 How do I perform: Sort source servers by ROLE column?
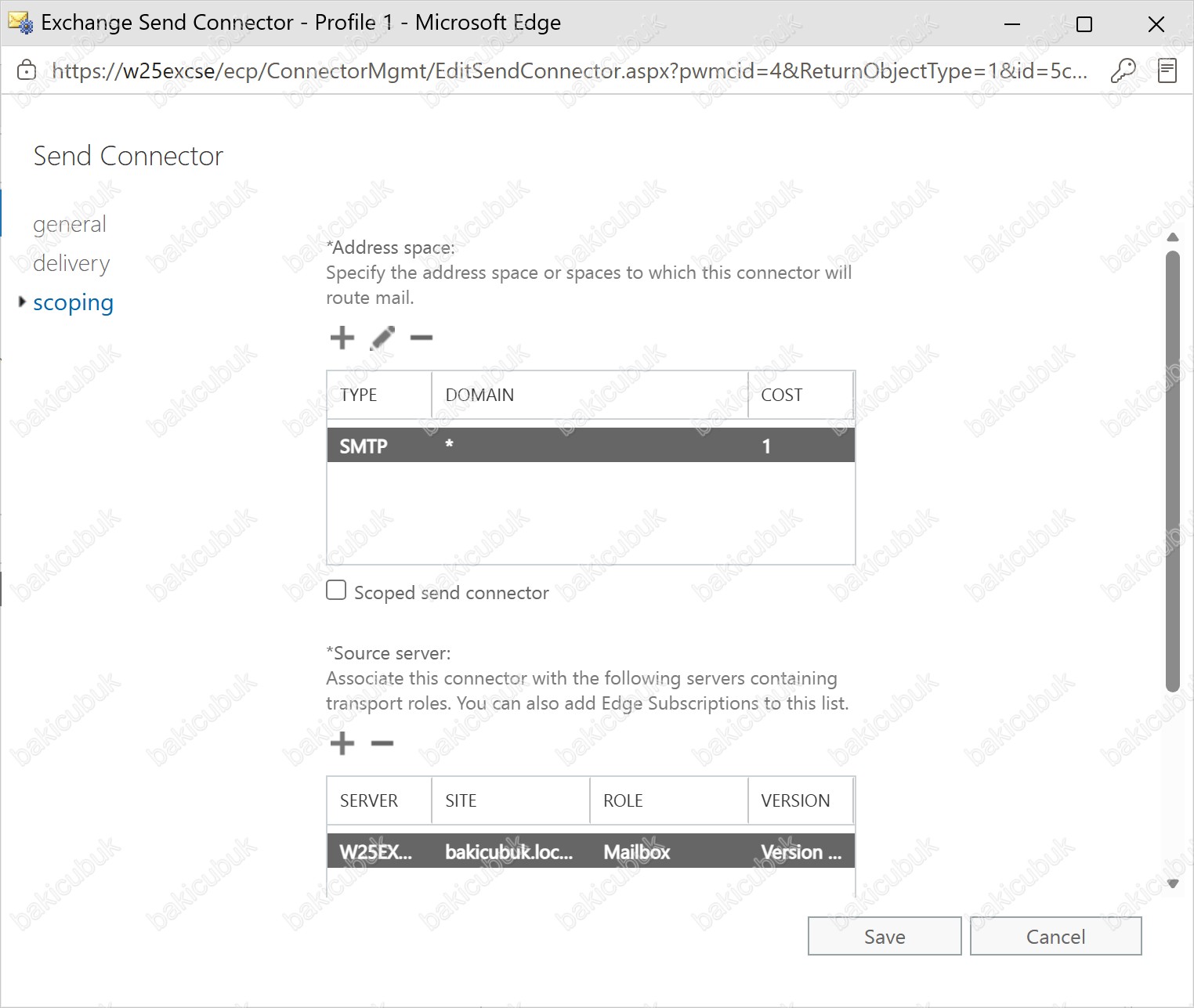coord(669,800)
